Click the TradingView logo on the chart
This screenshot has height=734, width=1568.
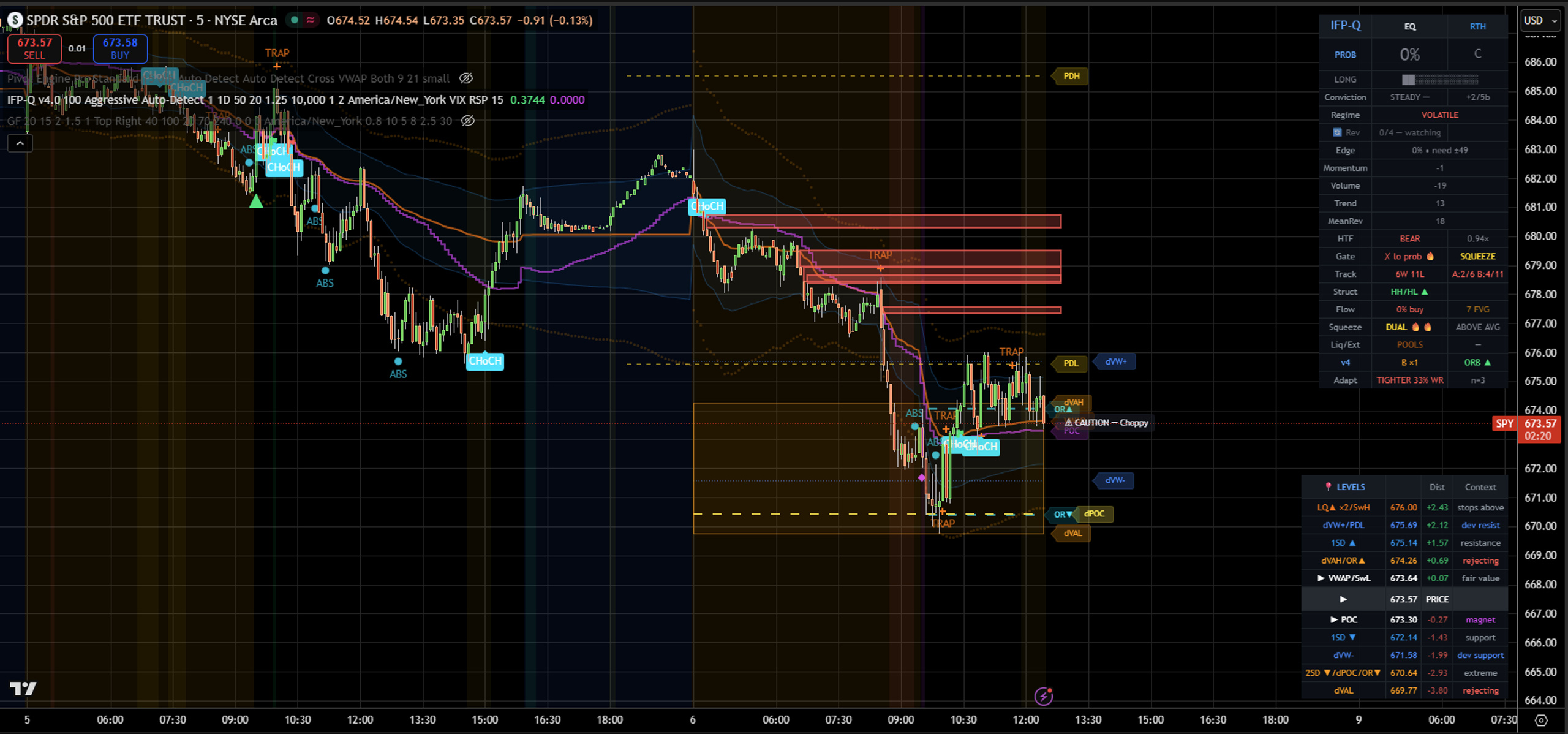point(23,689)
